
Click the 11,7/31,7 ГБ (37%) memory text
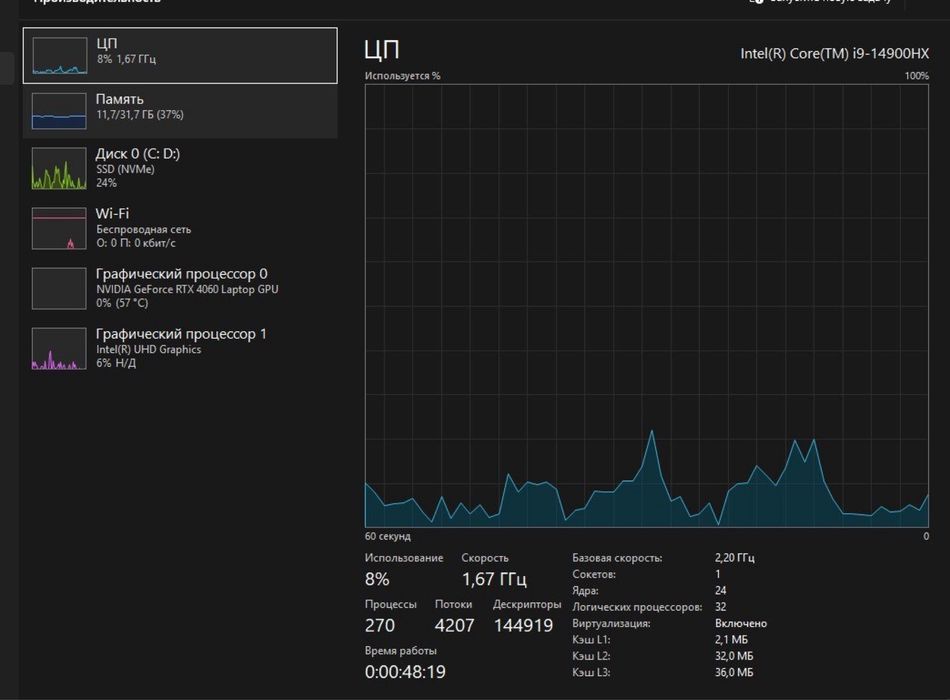pyautogui.click(x=140, y=115)
